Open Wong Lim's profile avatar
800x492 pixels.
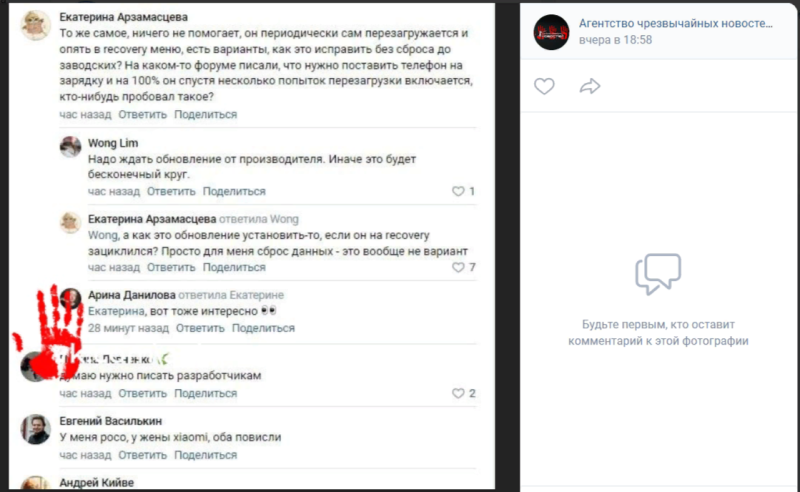click(70, 147)
